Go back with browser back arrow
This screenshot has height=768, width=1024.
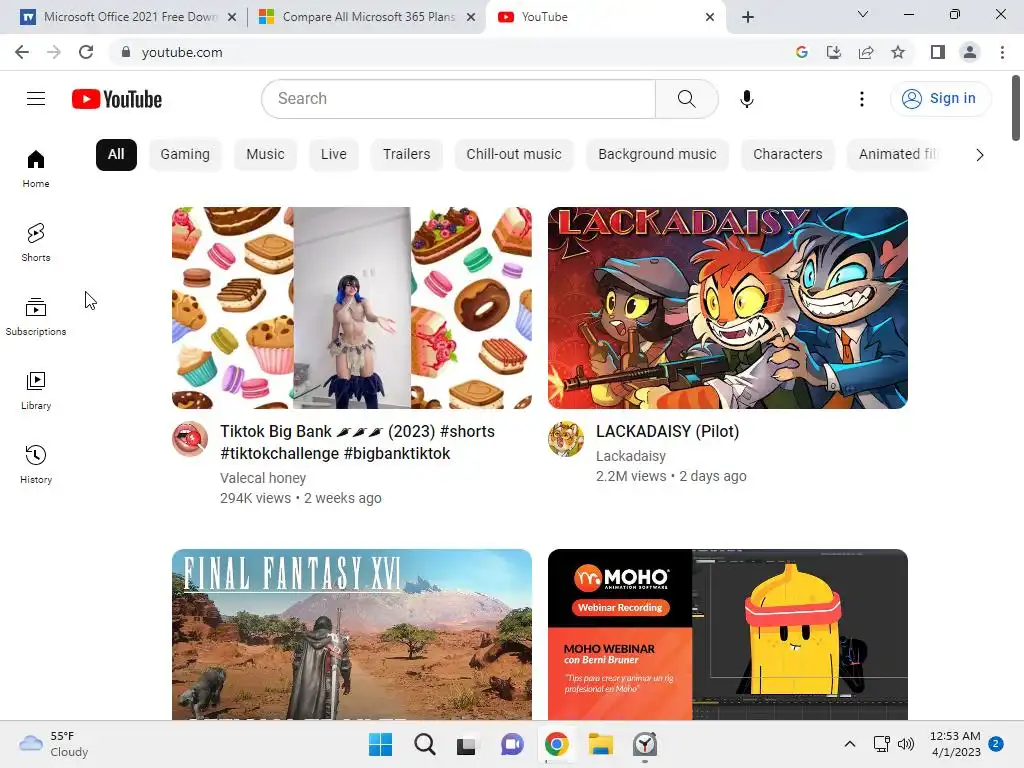(x=22, y=52)
